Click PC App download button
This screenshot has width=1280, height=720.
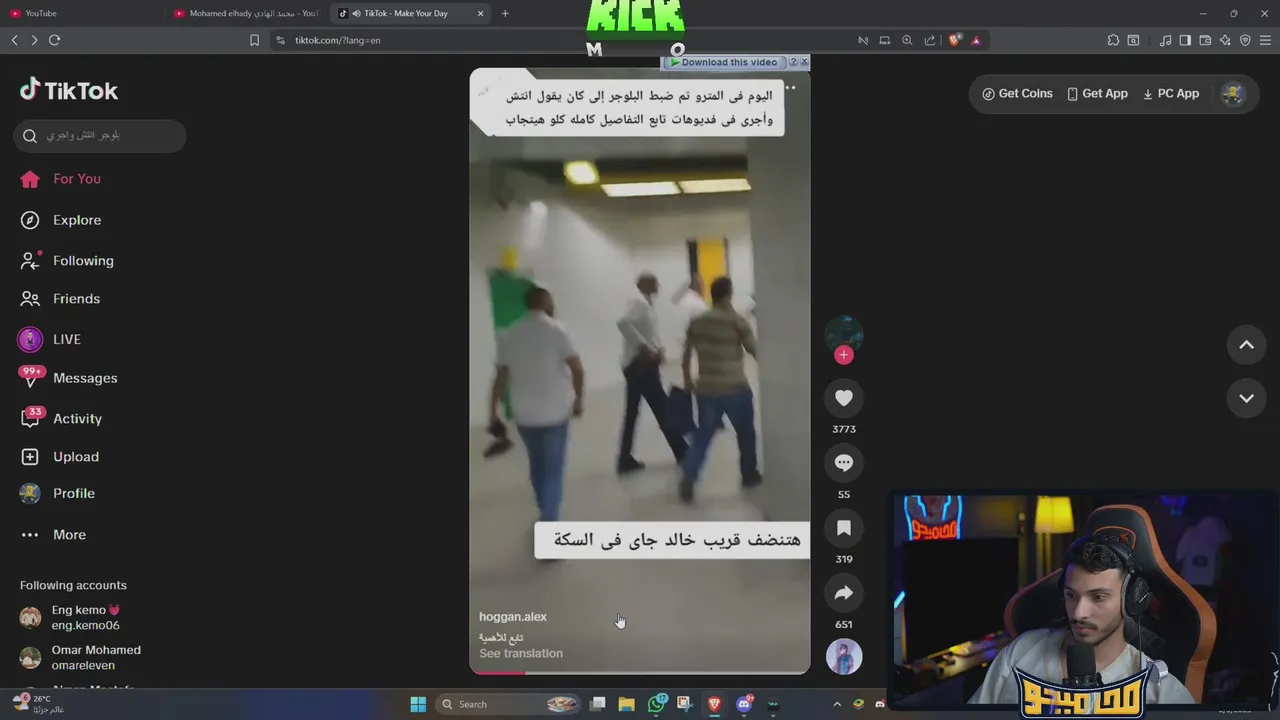coord(1170,94)
